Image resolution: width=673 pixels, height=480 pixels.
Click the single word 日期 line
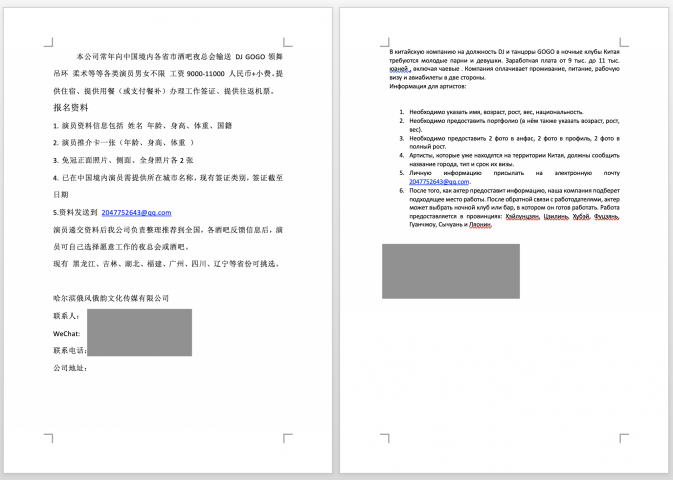pos(61,194)
